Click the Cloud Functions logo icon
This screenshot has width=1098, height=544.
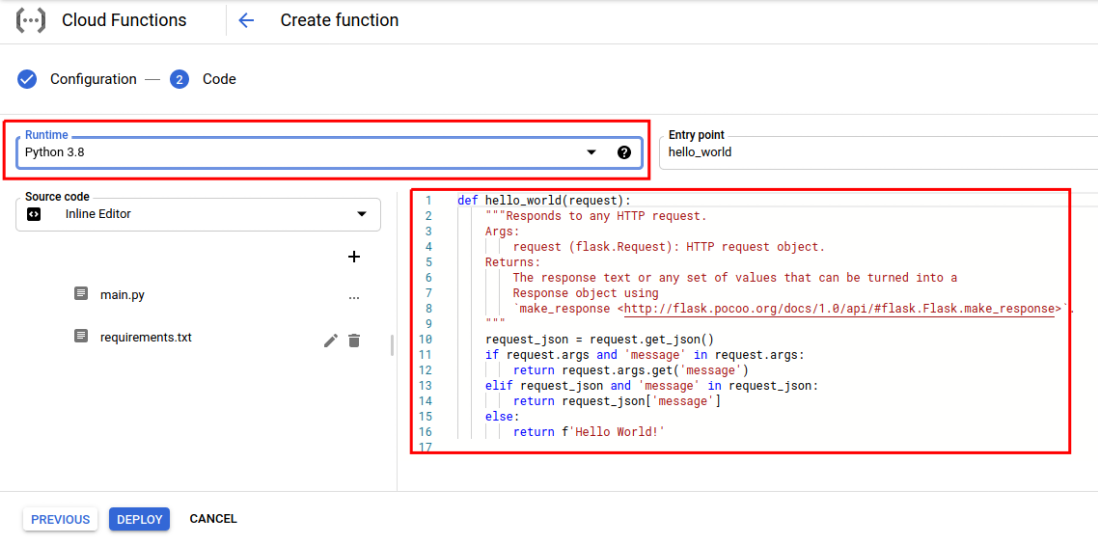click(x=31, y=20)
